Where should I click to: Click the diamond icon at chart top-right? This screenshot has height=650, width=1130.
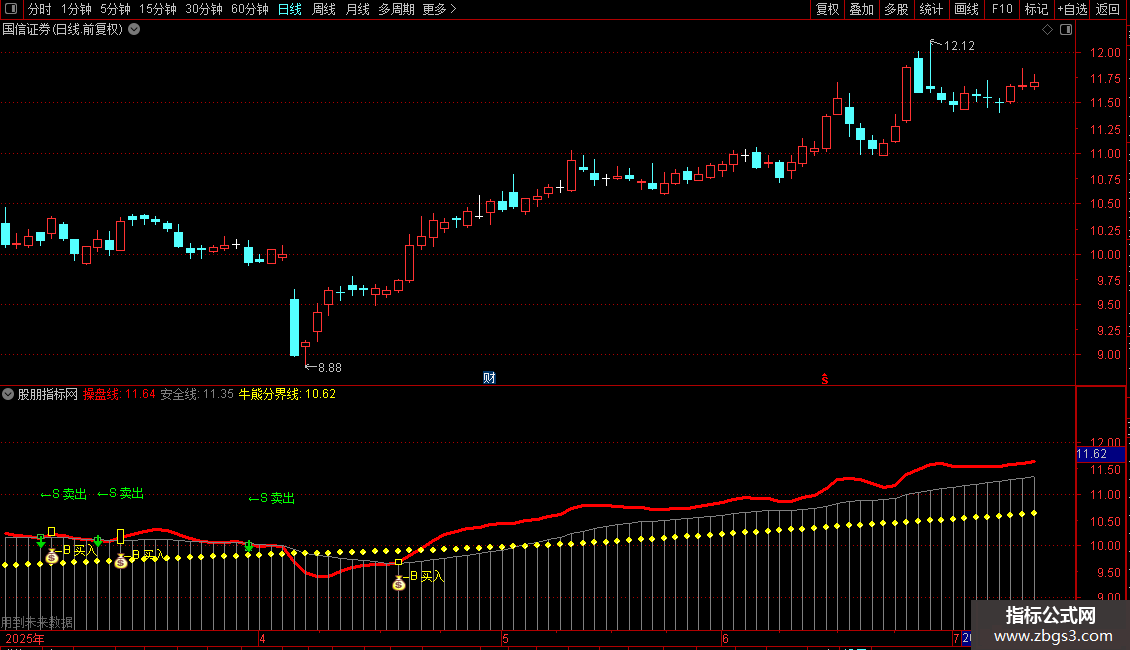1048,30
